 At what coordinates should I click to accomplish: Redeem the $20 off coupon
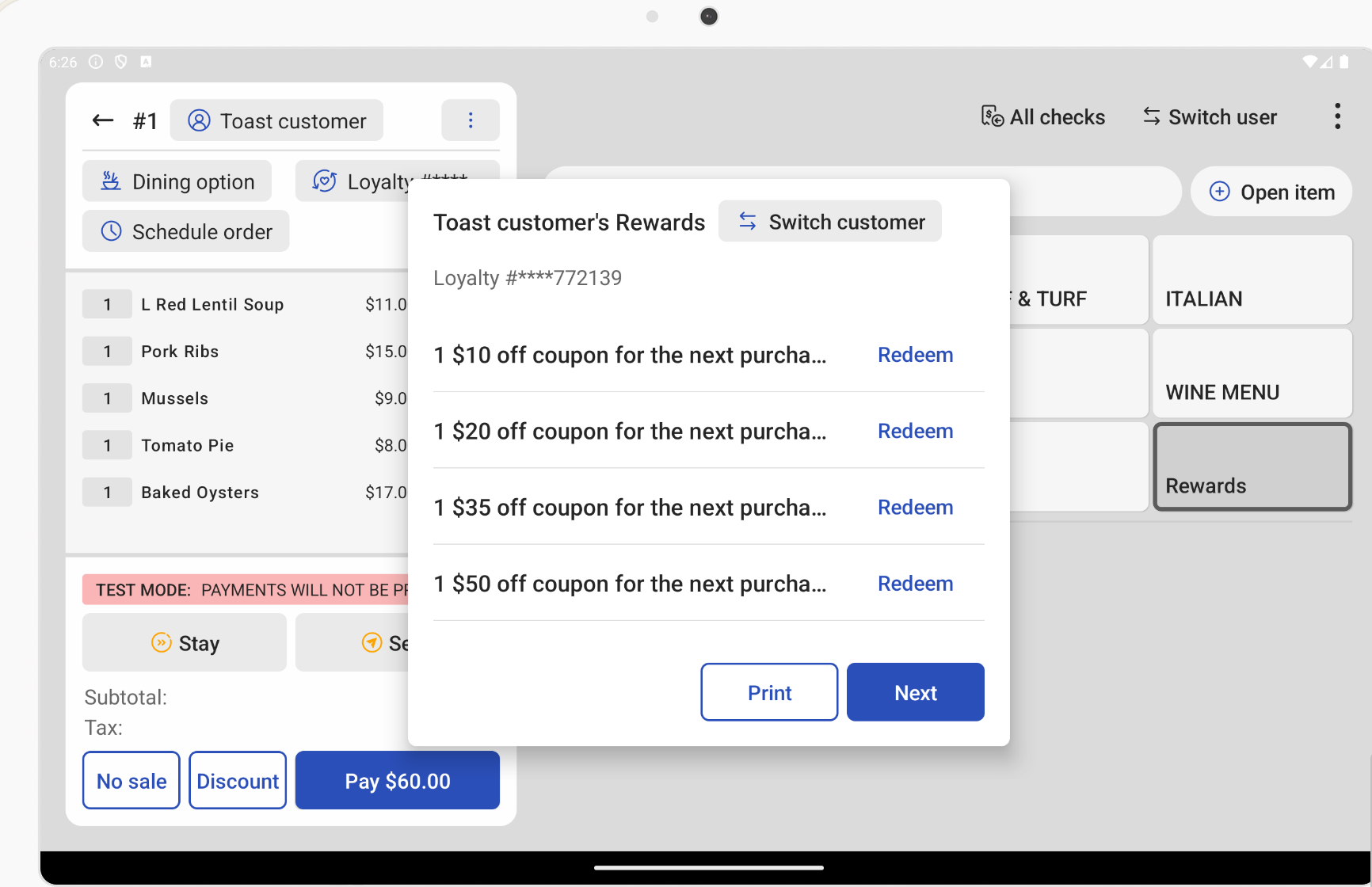915,431
